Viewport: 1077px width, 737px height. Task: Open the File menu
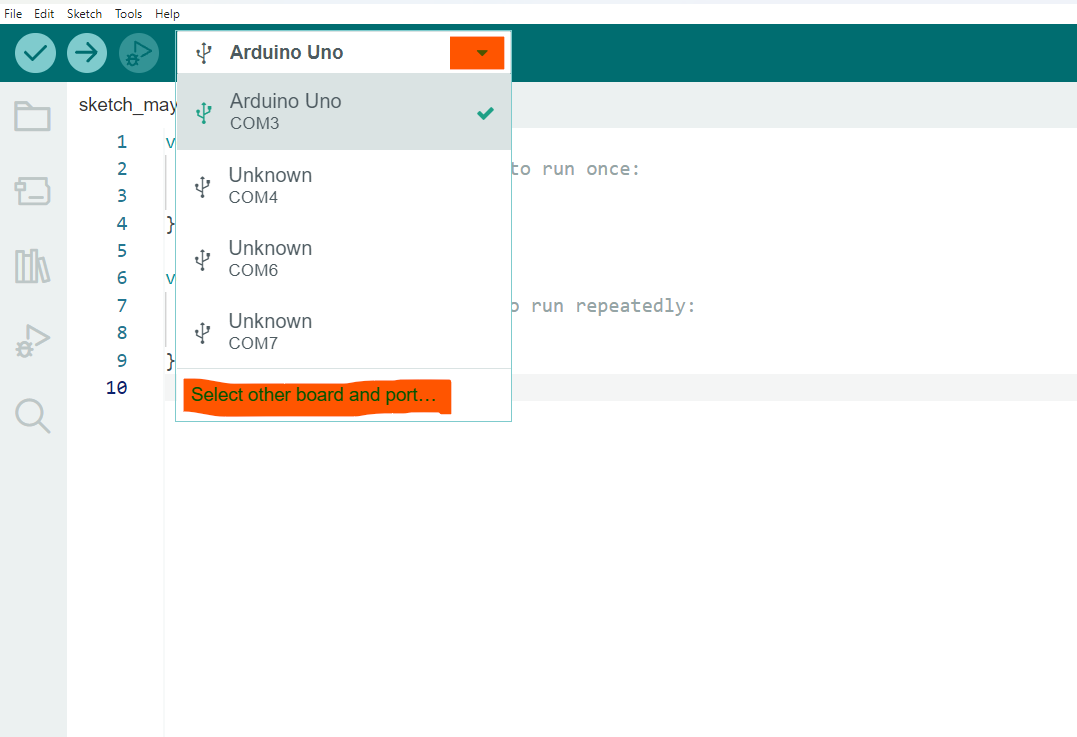click(x=13, y=14)
